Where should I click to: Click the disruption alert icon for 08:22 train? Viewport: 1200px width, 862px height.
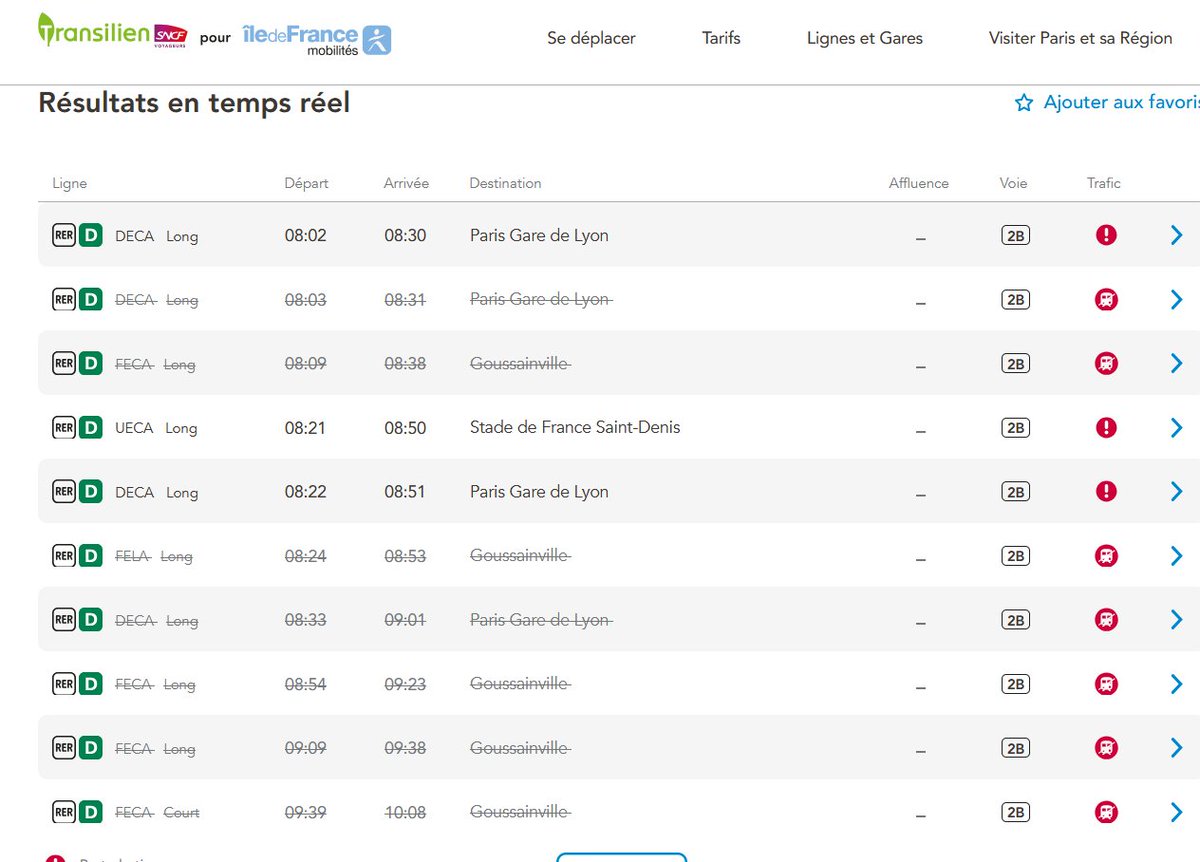click(x=1106, y=492)
